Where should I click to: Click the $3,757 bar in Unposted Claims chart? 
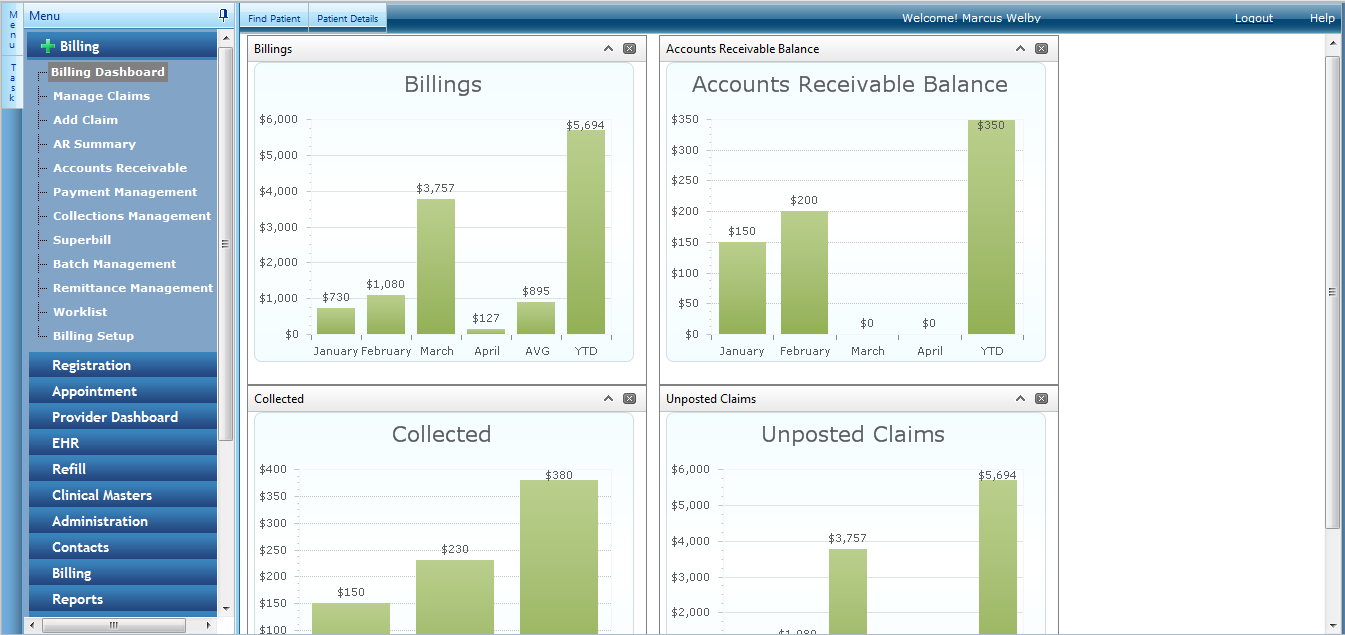pos(848,591)
